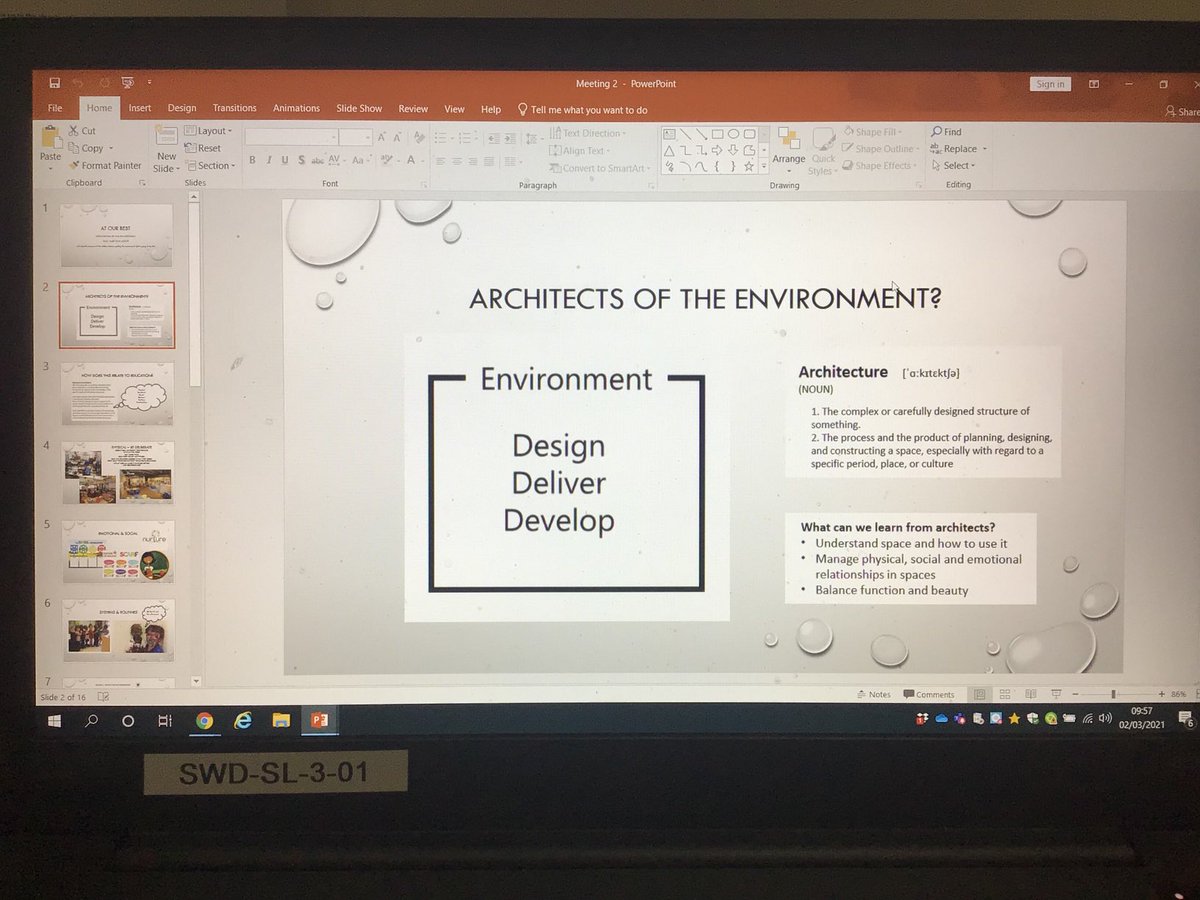
Task: Open Internet Explorer from taskbar
Action: 242,720
